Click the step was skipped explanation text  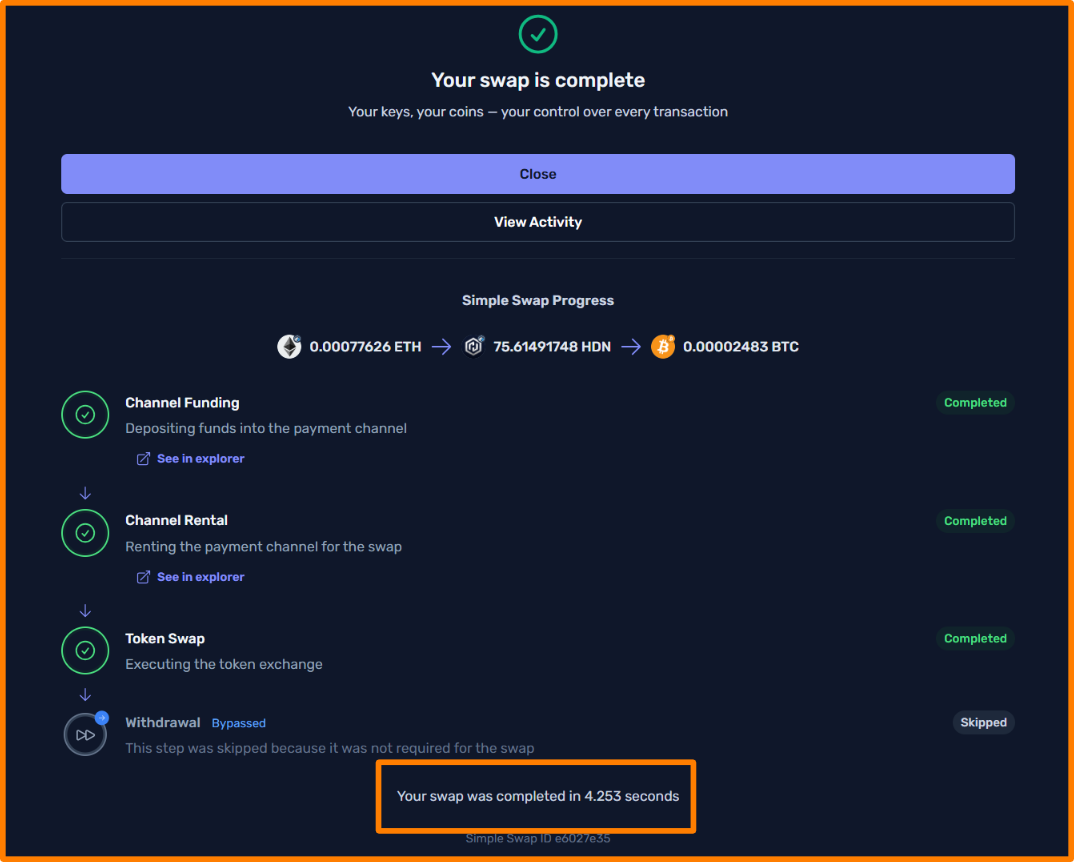click(329, 748)
